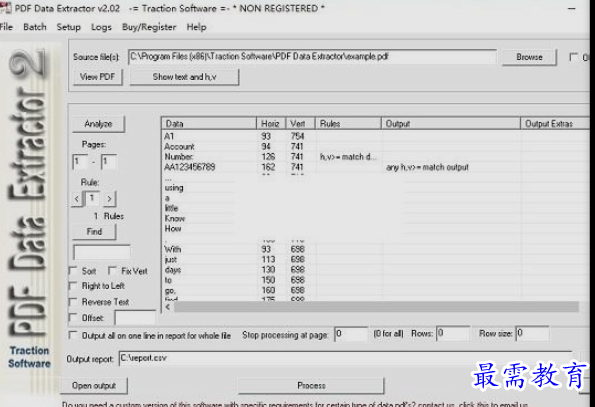Go to the previous rule arrow
This screenshot has height=407, width=595.
[x=77, y=198]
